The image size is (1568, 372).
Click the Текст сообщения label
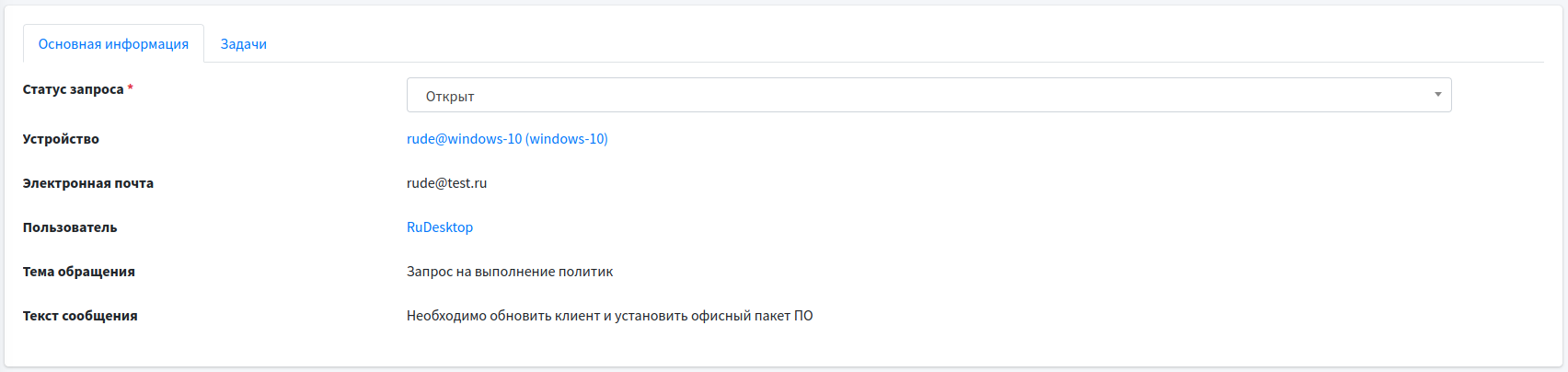(x=80, y=316)
